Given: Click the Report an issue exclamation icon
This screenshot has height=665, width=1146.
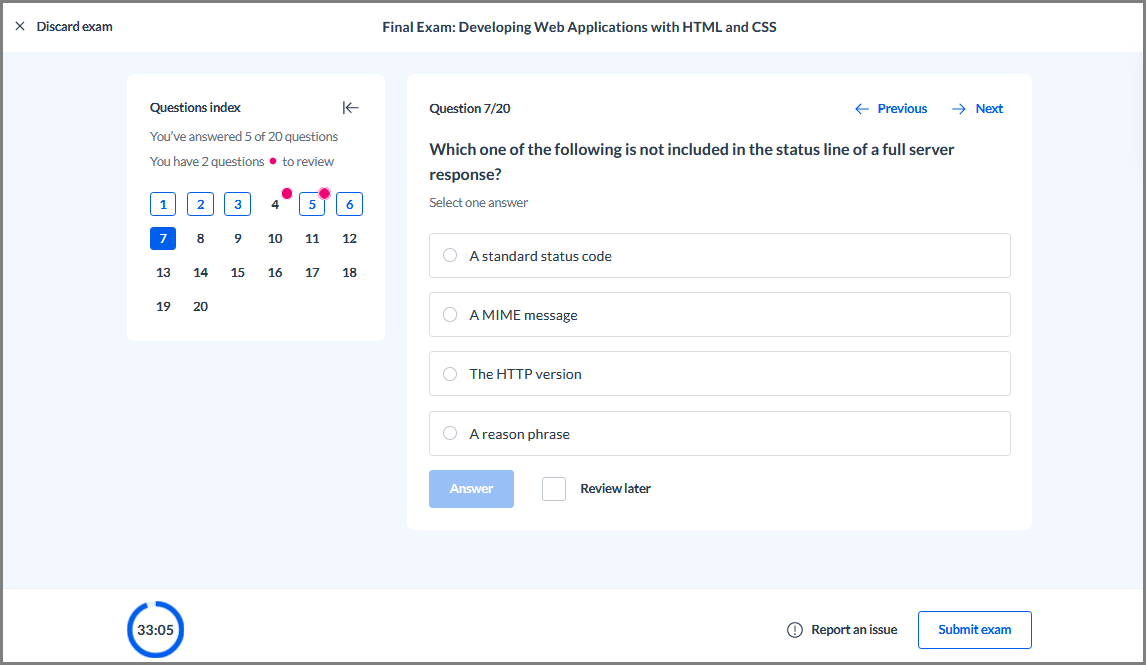Looking at the screenshot, I should 794,630.
